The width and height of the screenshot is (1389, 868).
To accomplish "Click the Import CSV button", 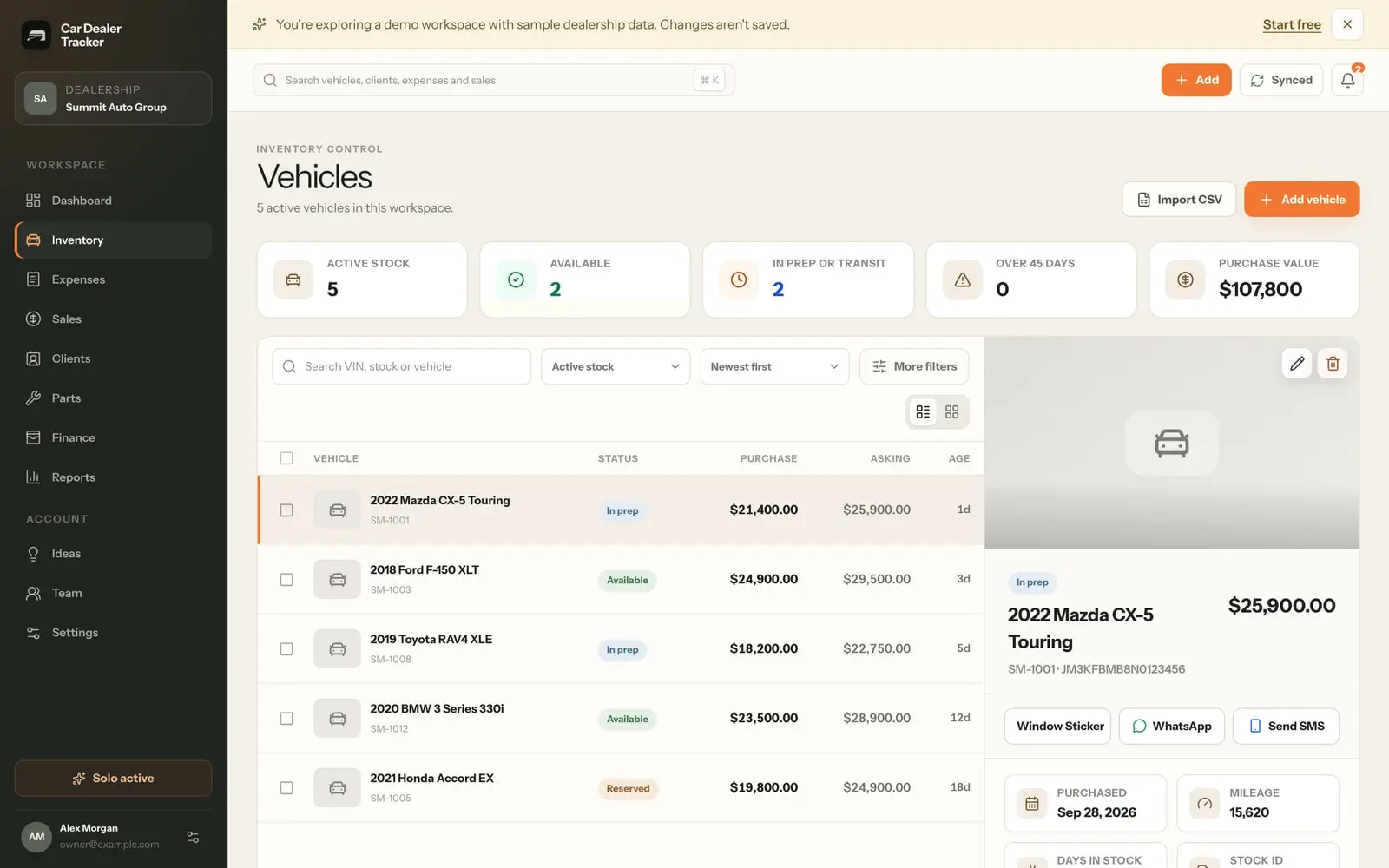I will click(1179, 199).
